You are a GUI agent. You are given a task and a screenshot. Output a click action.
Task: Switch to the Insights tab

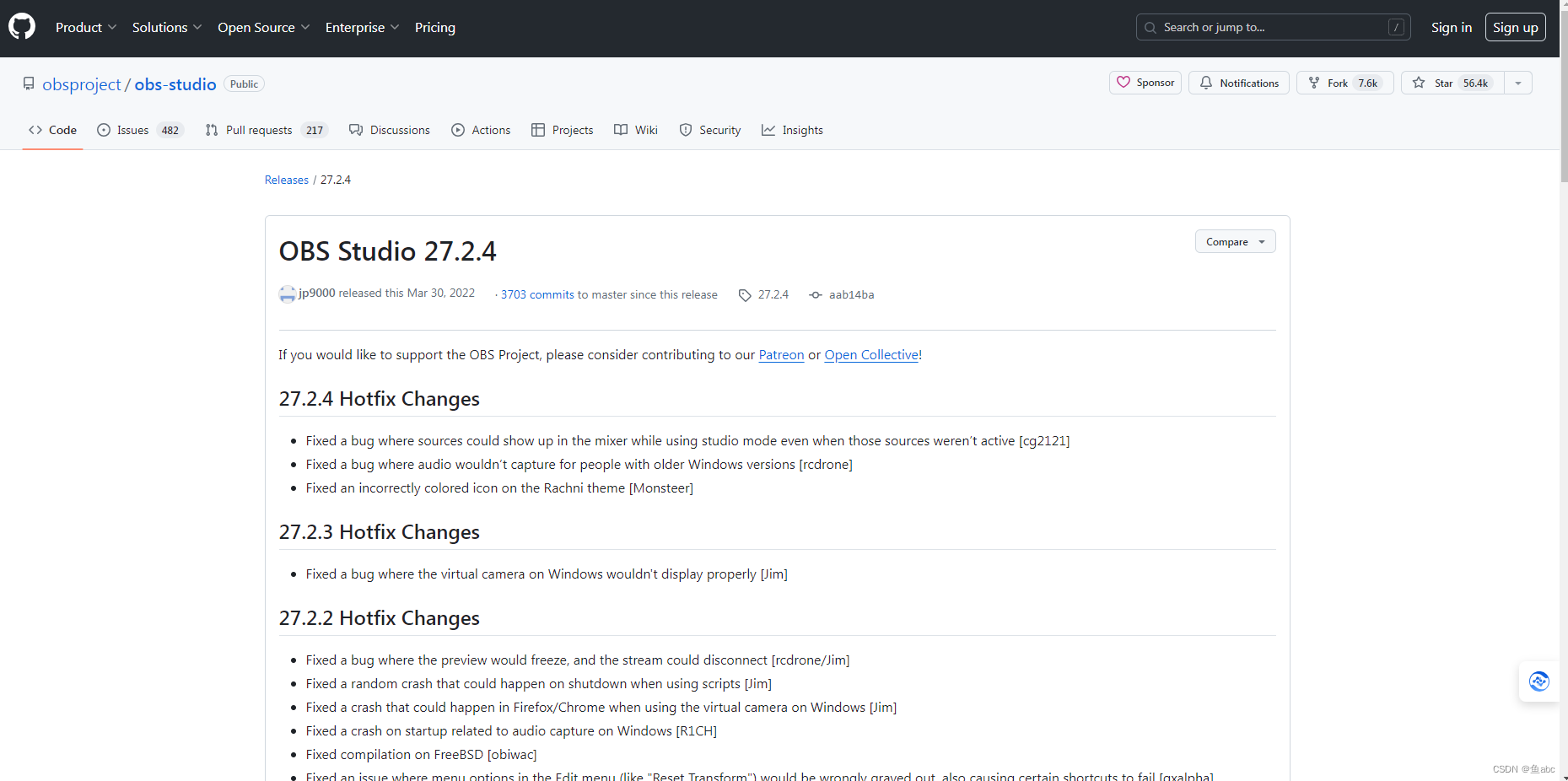(792, 130)
